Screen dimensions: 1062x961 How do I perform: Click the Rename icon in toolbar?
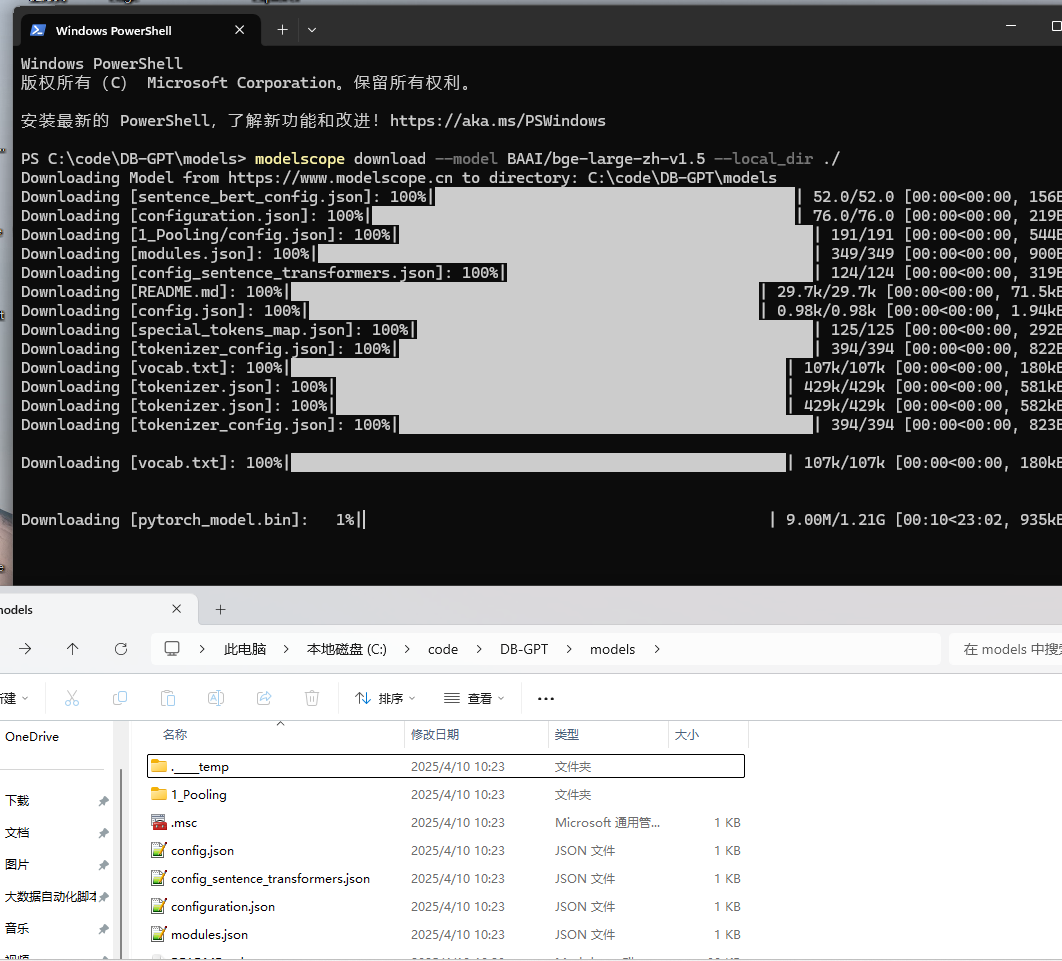point(216,698)
